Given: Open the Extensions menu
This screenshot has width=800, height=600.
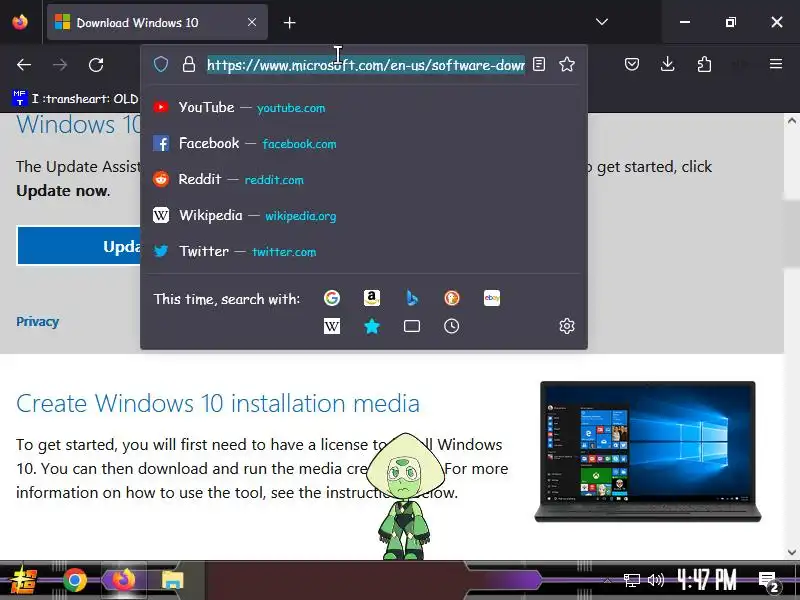Looking at the screenshot, I should (x=704, y=64).
